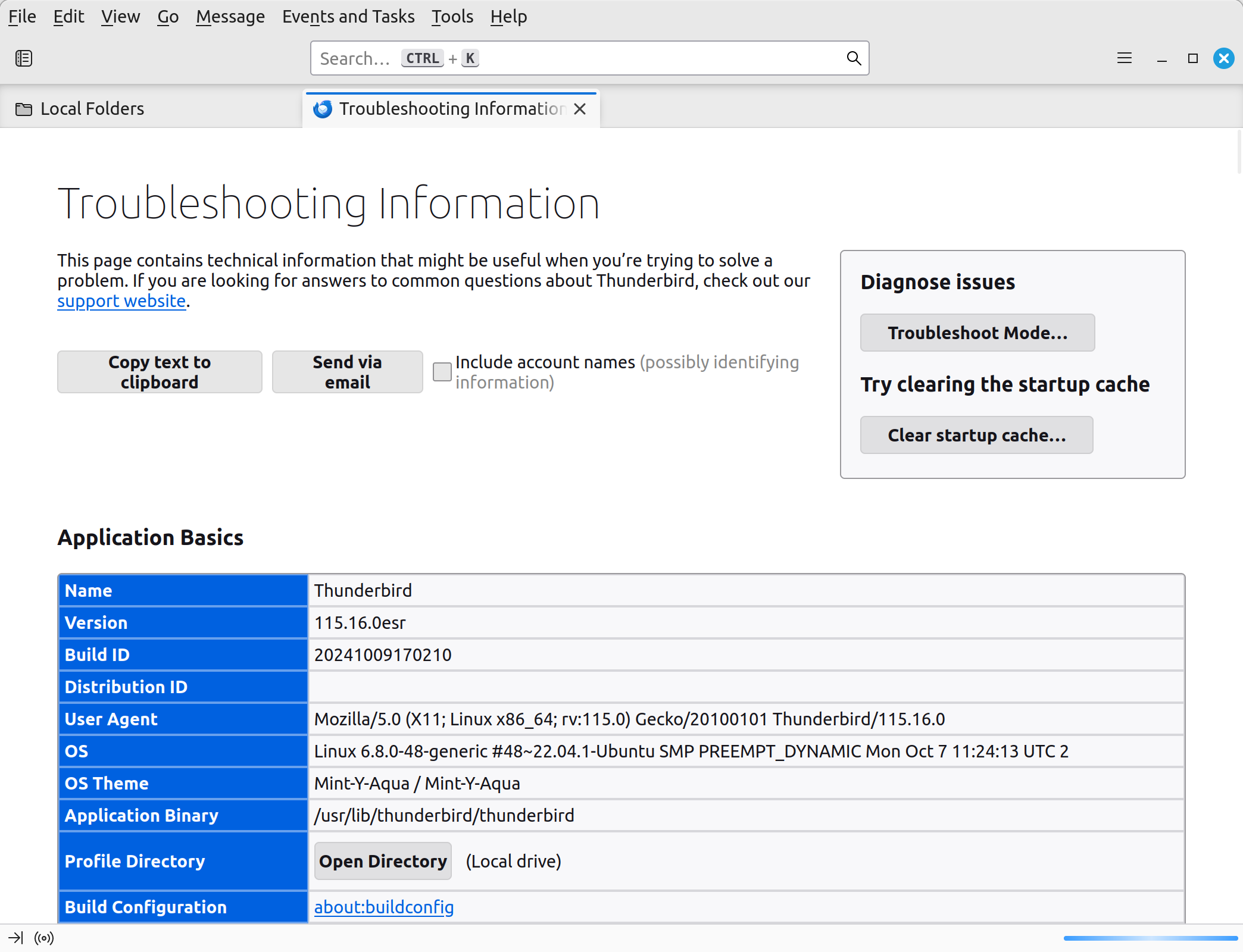Click the Thunderbird icon on the tab

pyautogui.click(x=323, y=109)
